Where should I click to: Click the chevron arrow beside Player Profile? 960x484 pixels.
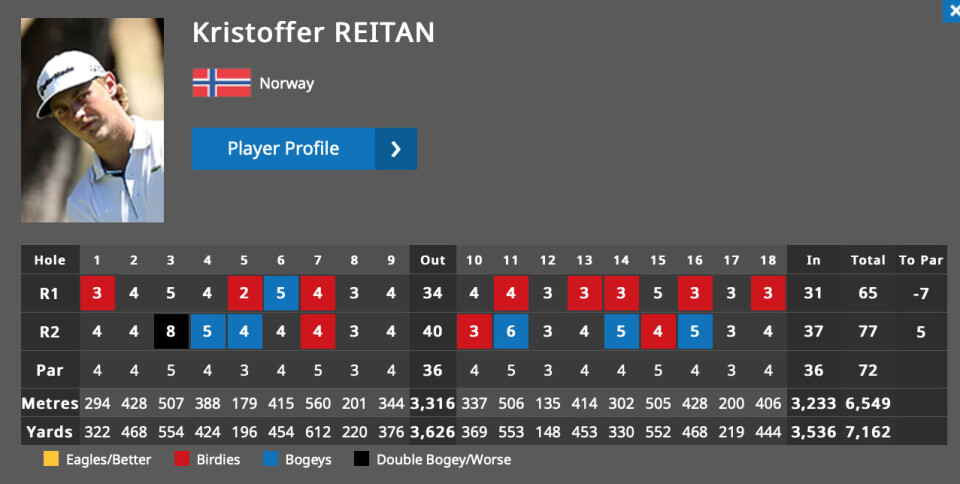coord(396,149)
